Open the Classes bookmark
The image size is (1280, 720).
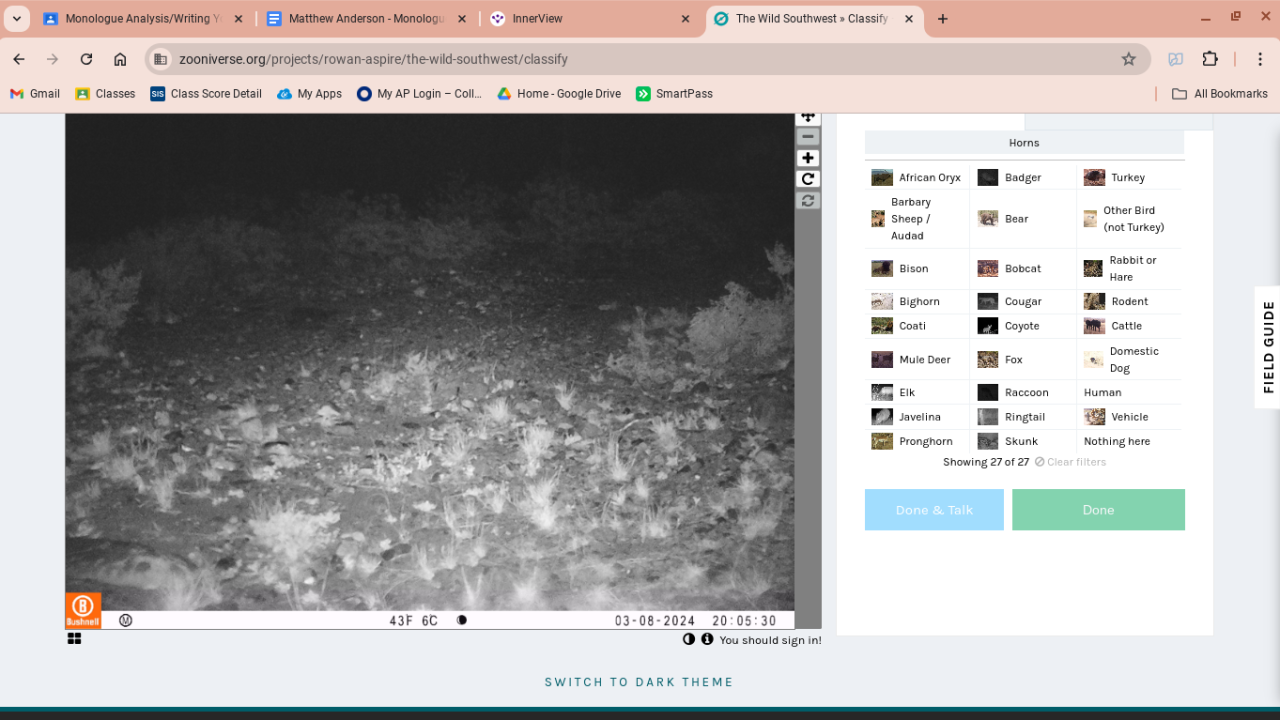(105, 94)
